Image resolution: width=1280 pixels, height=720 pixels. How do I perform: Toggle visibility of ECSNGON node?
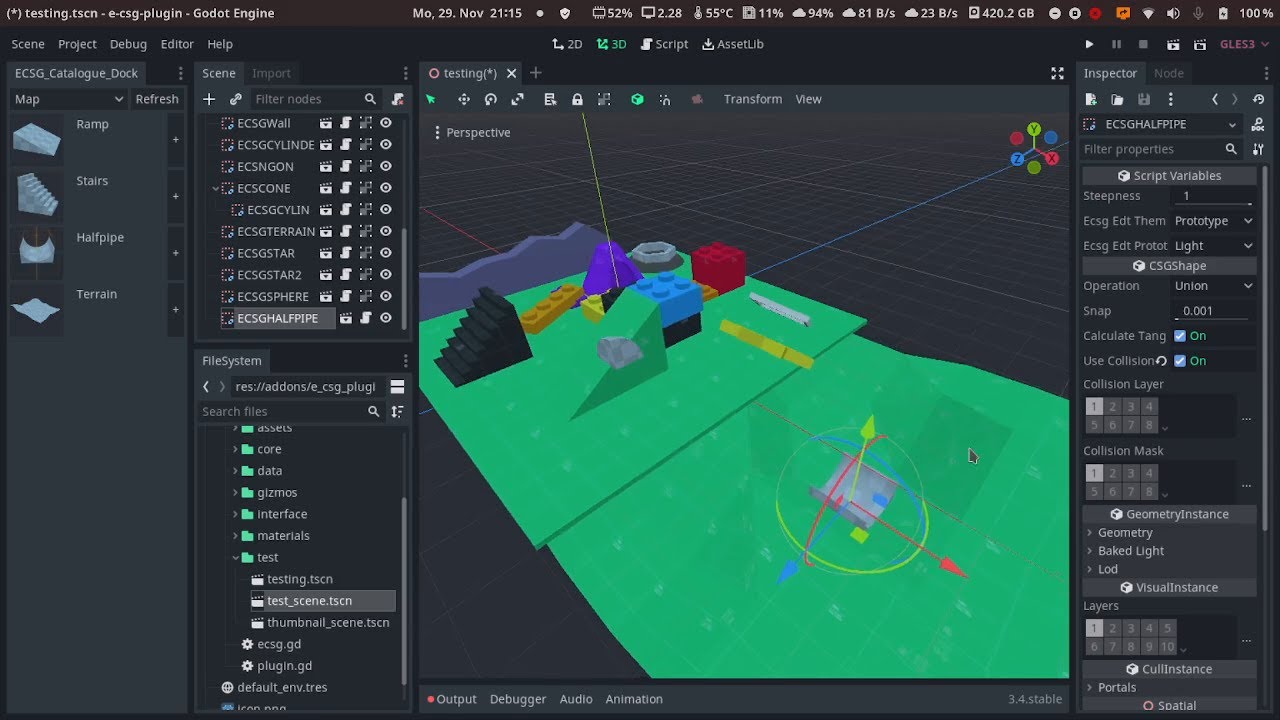click(385, 167)
